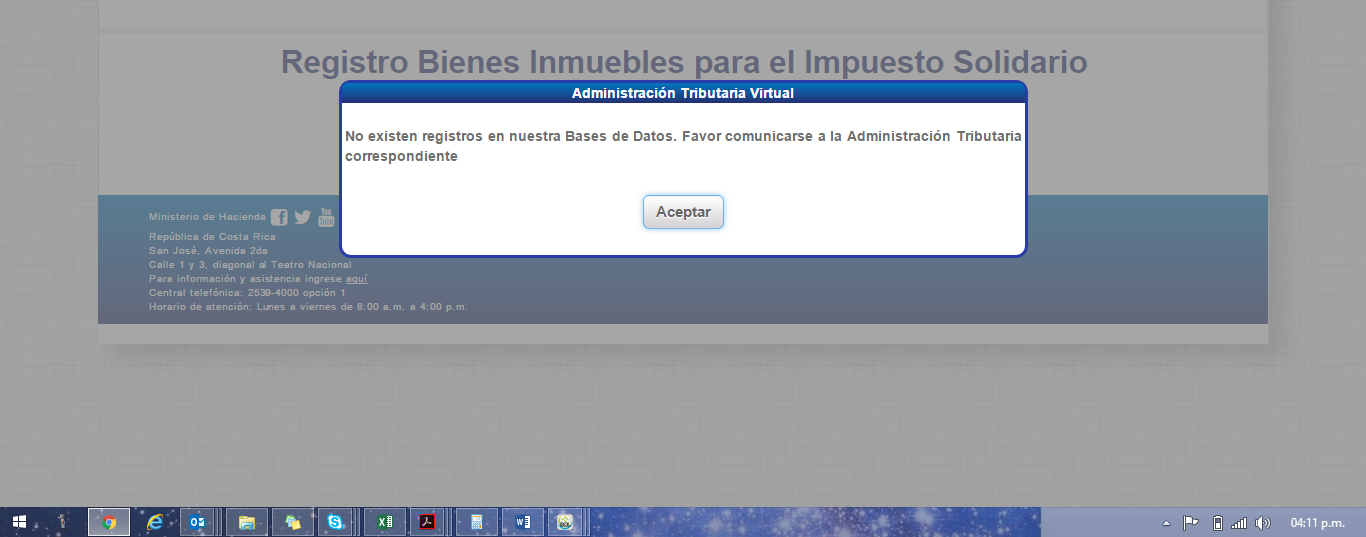
Task: Open Skype from the taskbar
Action: click(x=335, y=522)
